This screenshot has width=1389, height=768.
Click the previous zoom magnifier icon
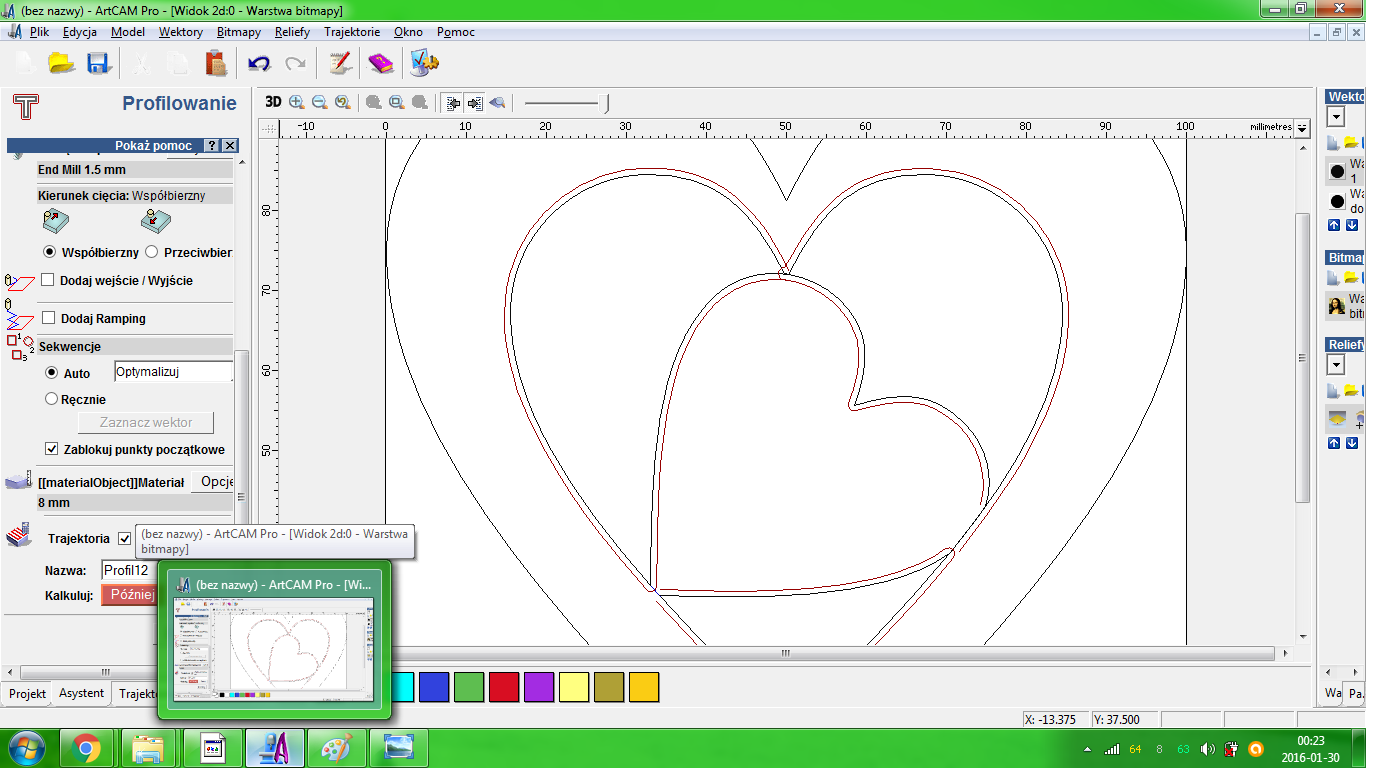(x=343, y=102)
